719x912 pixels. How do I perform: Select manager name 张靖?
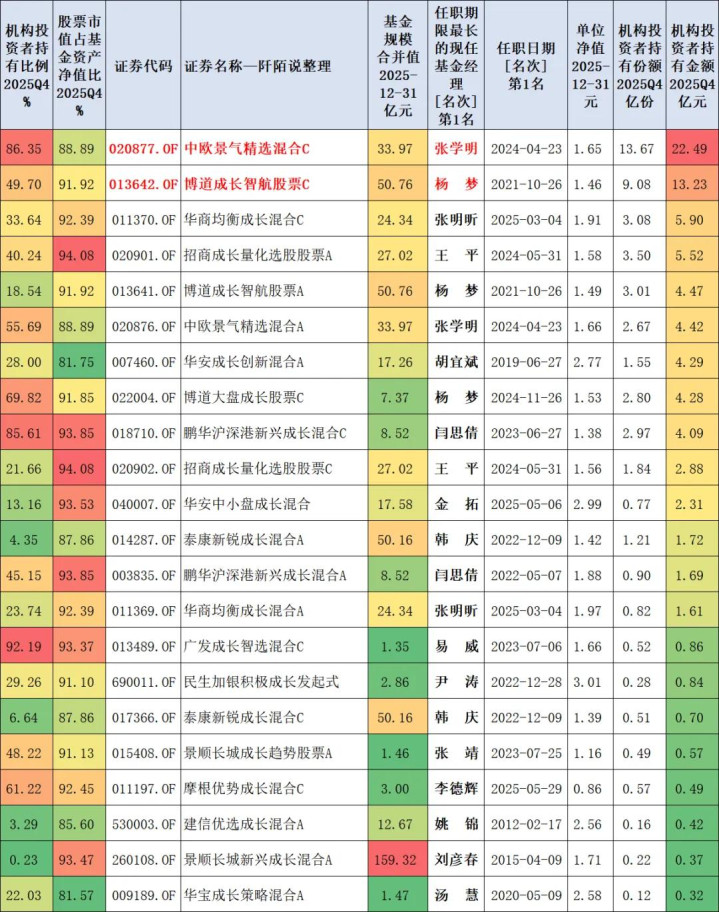(456, 753)
